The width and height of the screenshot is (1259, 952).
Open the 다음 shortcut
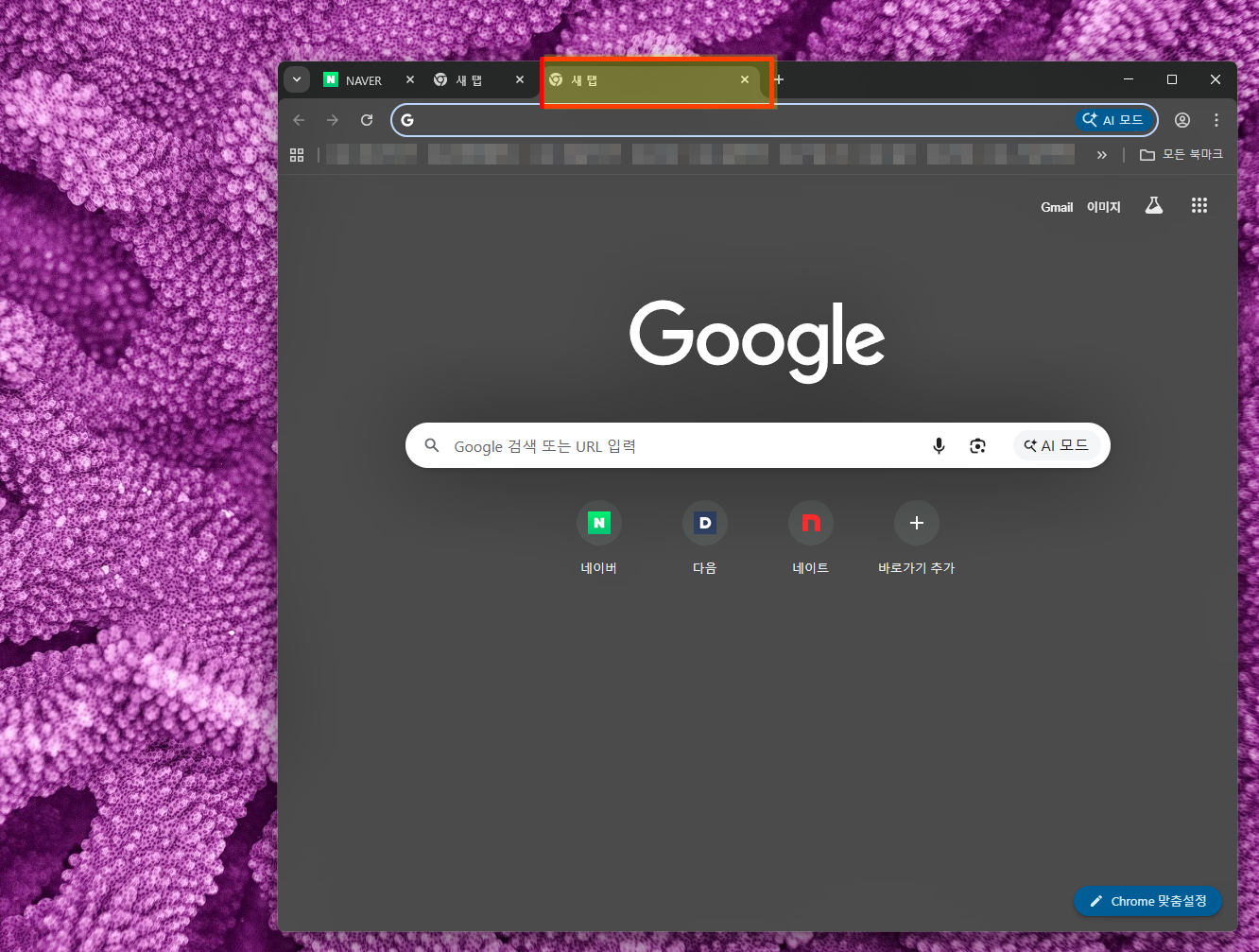[705, 537]
